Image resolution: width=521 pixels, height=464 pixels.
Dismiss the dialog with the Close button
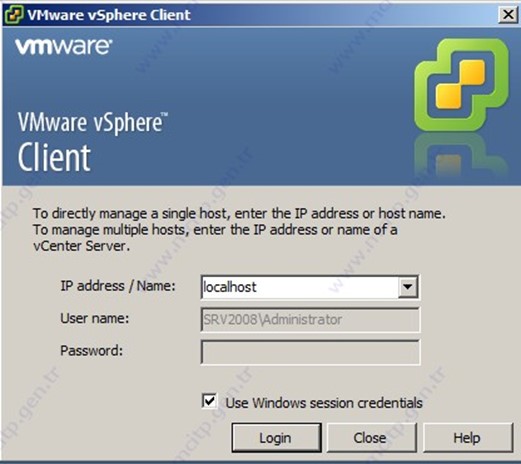371,437
